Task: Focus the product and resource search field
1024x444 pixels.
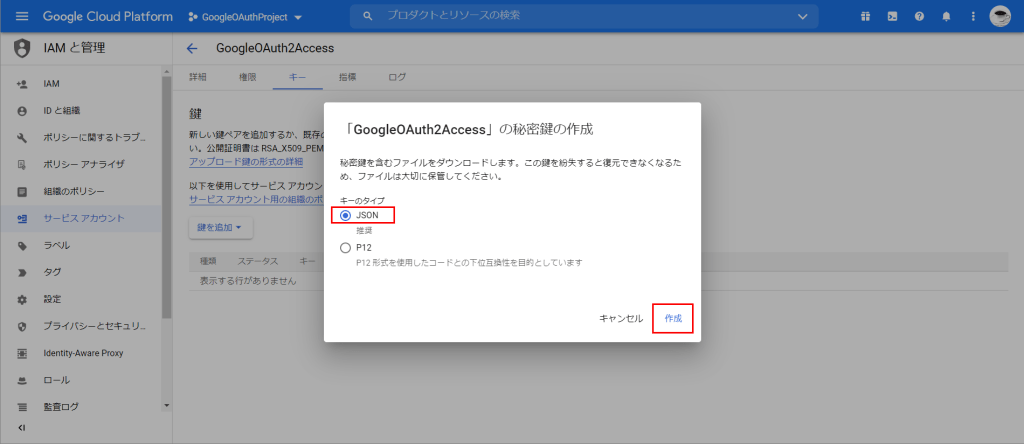Action: (584, 16)
